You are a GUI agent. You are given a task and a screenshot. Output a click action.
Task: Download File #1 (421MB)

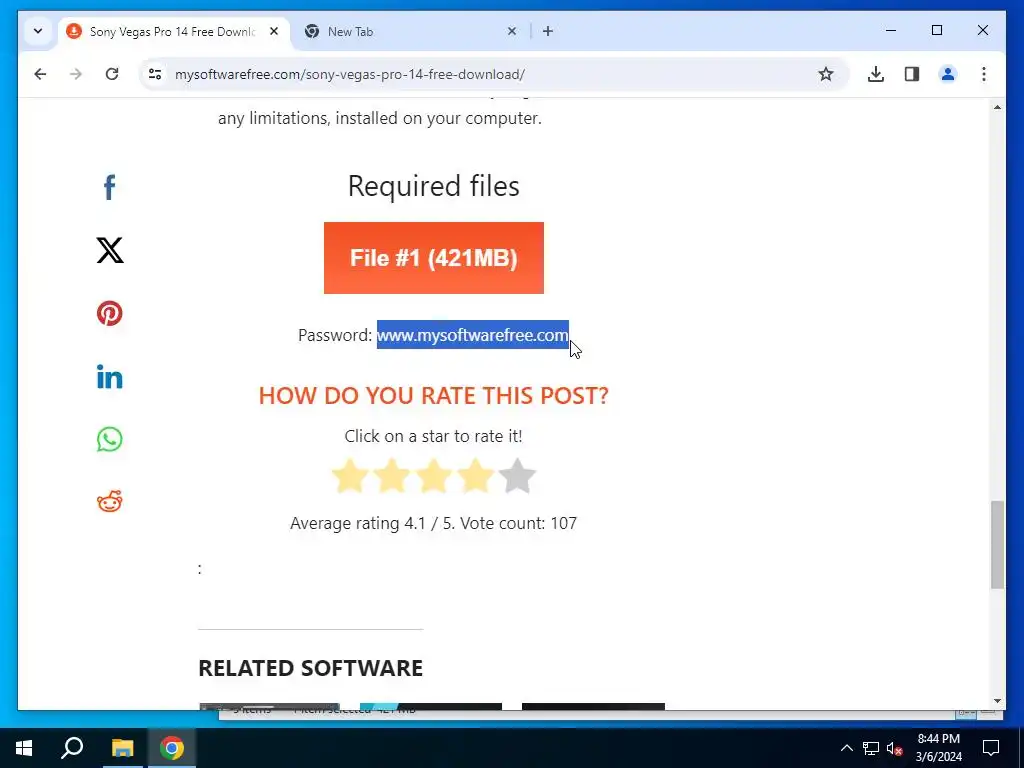[434, 258]
